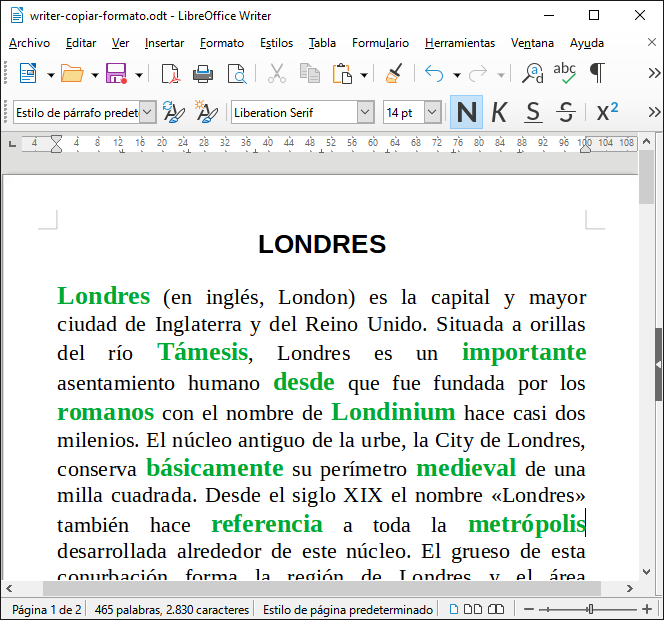Open the Undo history dropdown arrow
664x620 pixels.
pyautogui.click(x=457, y=75)
